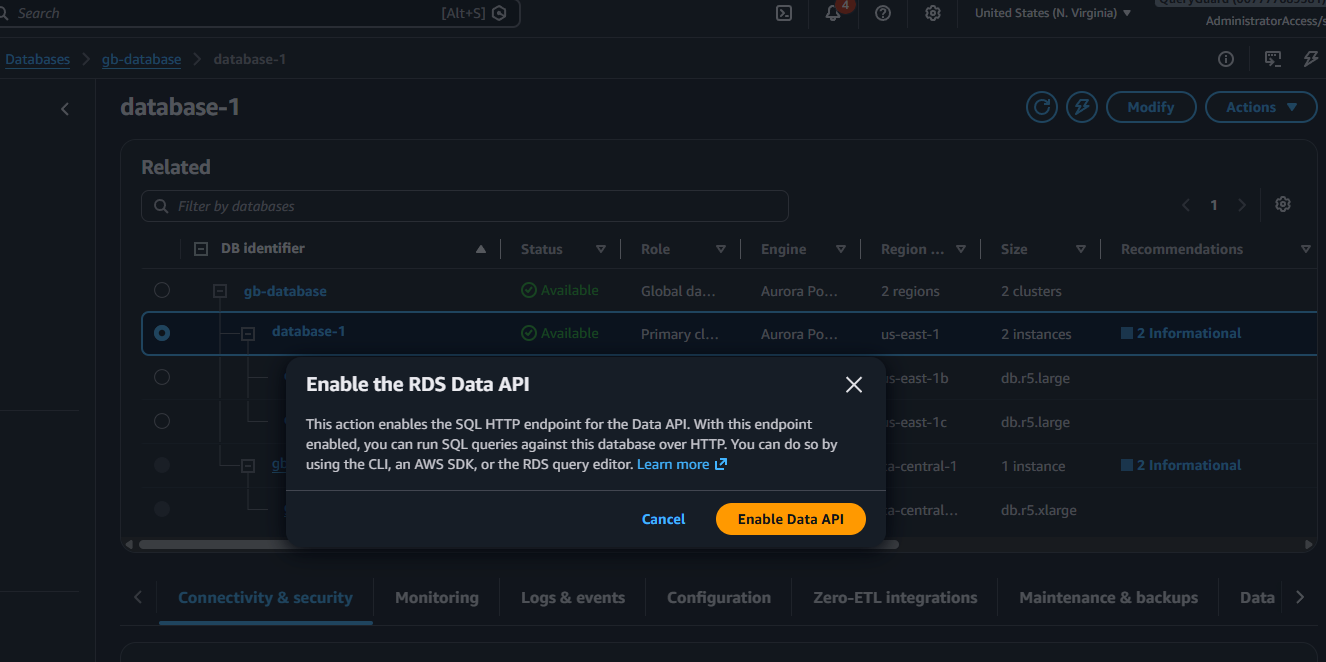Open 2 Informational link in the 1 instance row
1326x662 pixels.
coord(1181,465)
